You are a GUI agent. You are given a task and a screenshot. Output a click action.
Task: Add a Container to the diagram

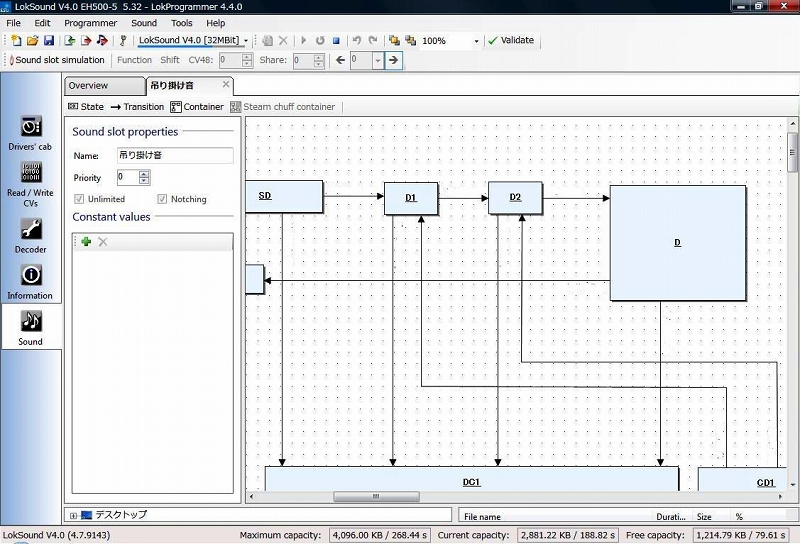197,107
